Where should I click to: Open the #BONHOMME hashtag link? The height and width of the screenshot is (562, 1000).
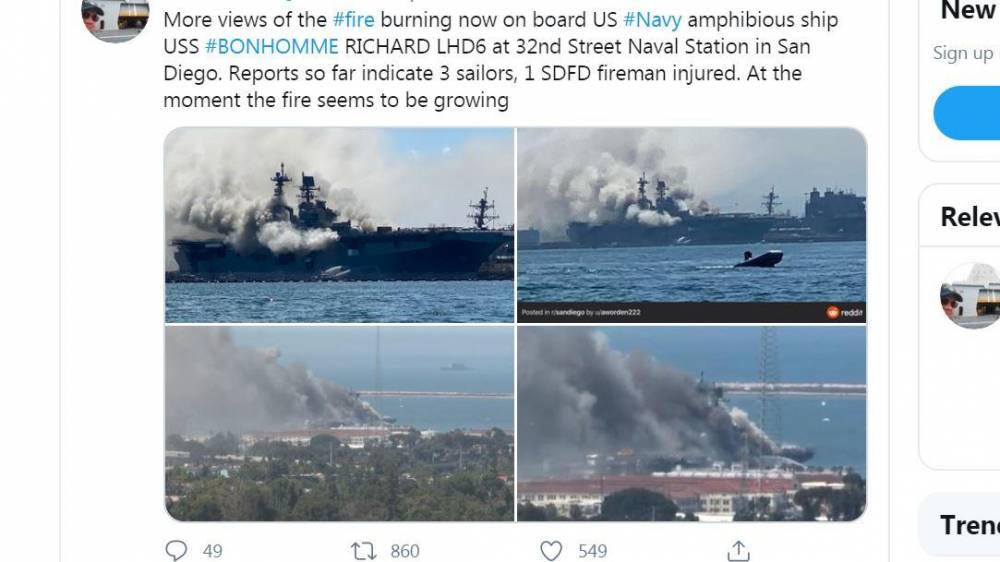pyautogui.click(x=272, y=47)
